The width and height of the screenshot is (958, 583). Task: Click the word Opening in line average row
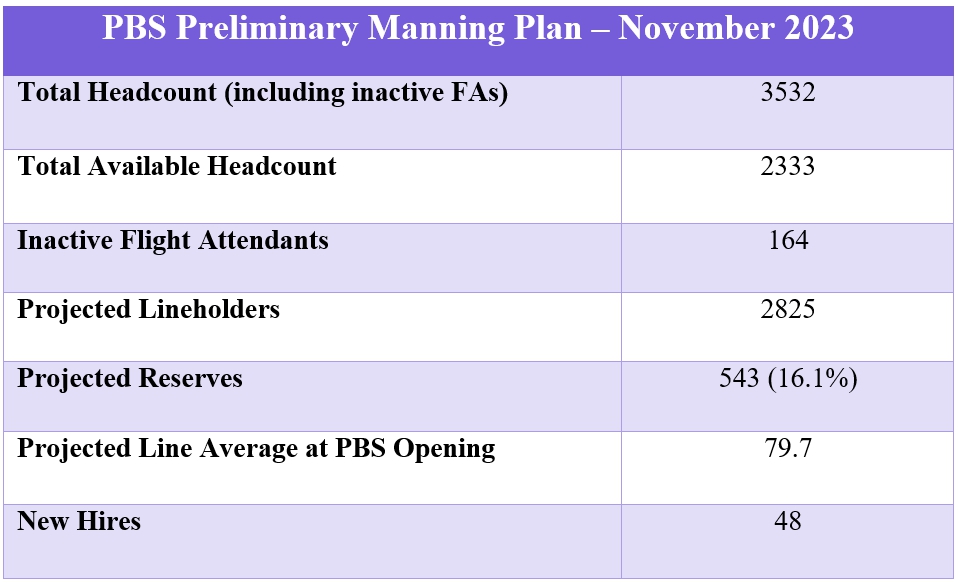pyautogui.click(x=444, y=449)
